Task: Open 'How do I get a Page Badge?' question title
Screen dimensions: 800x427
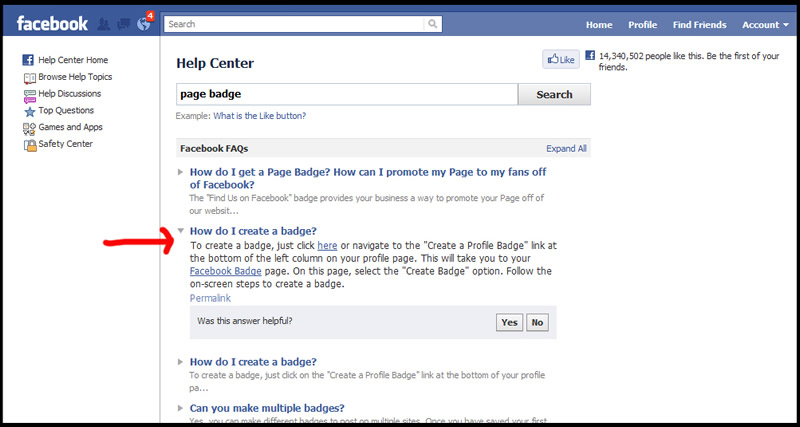Action: pyautogui.click(x=368, y=179)
